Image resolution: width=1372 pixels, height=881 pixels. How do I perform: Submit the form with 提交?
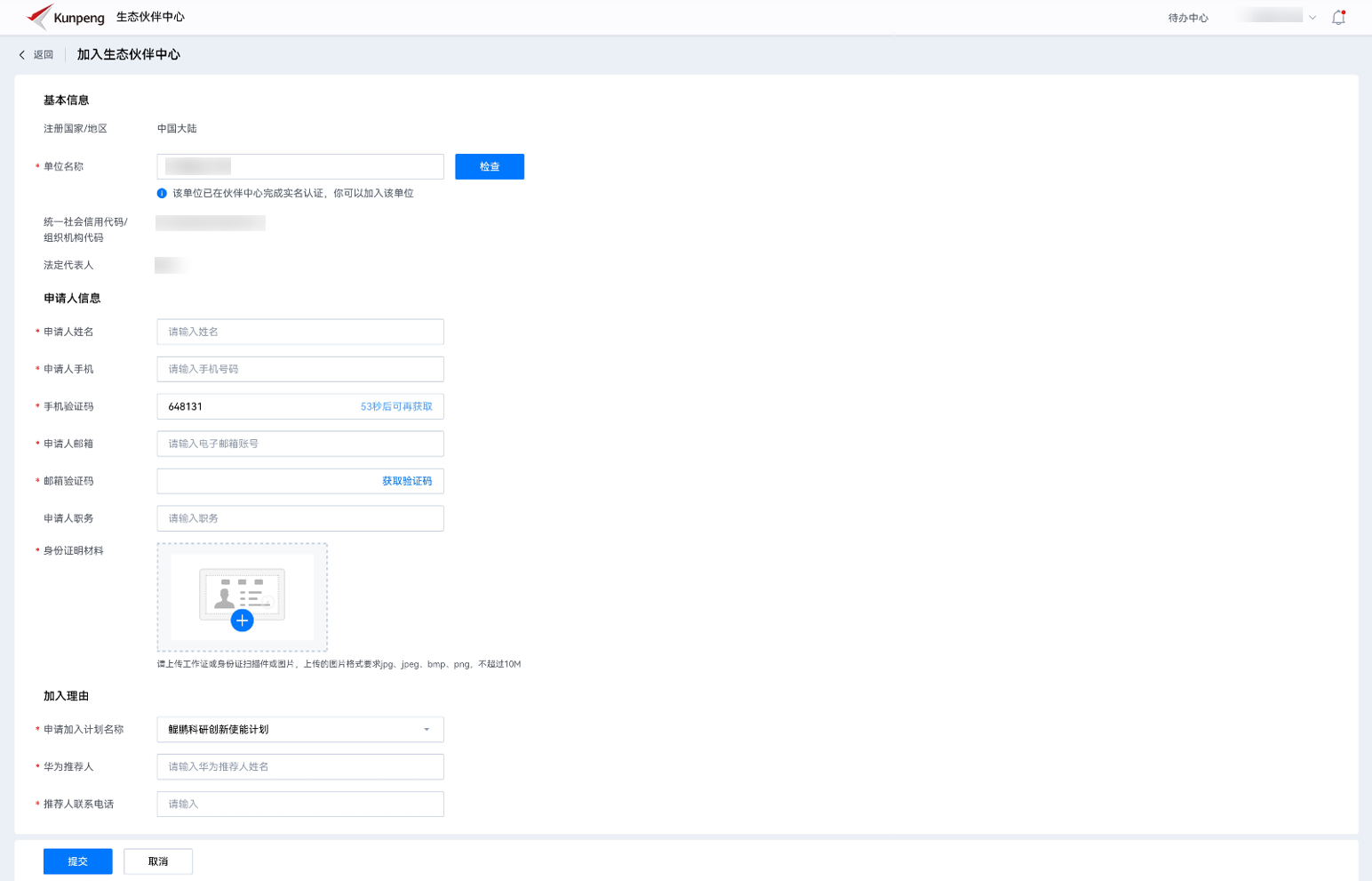pyautogui.click(x=78, y=861)
